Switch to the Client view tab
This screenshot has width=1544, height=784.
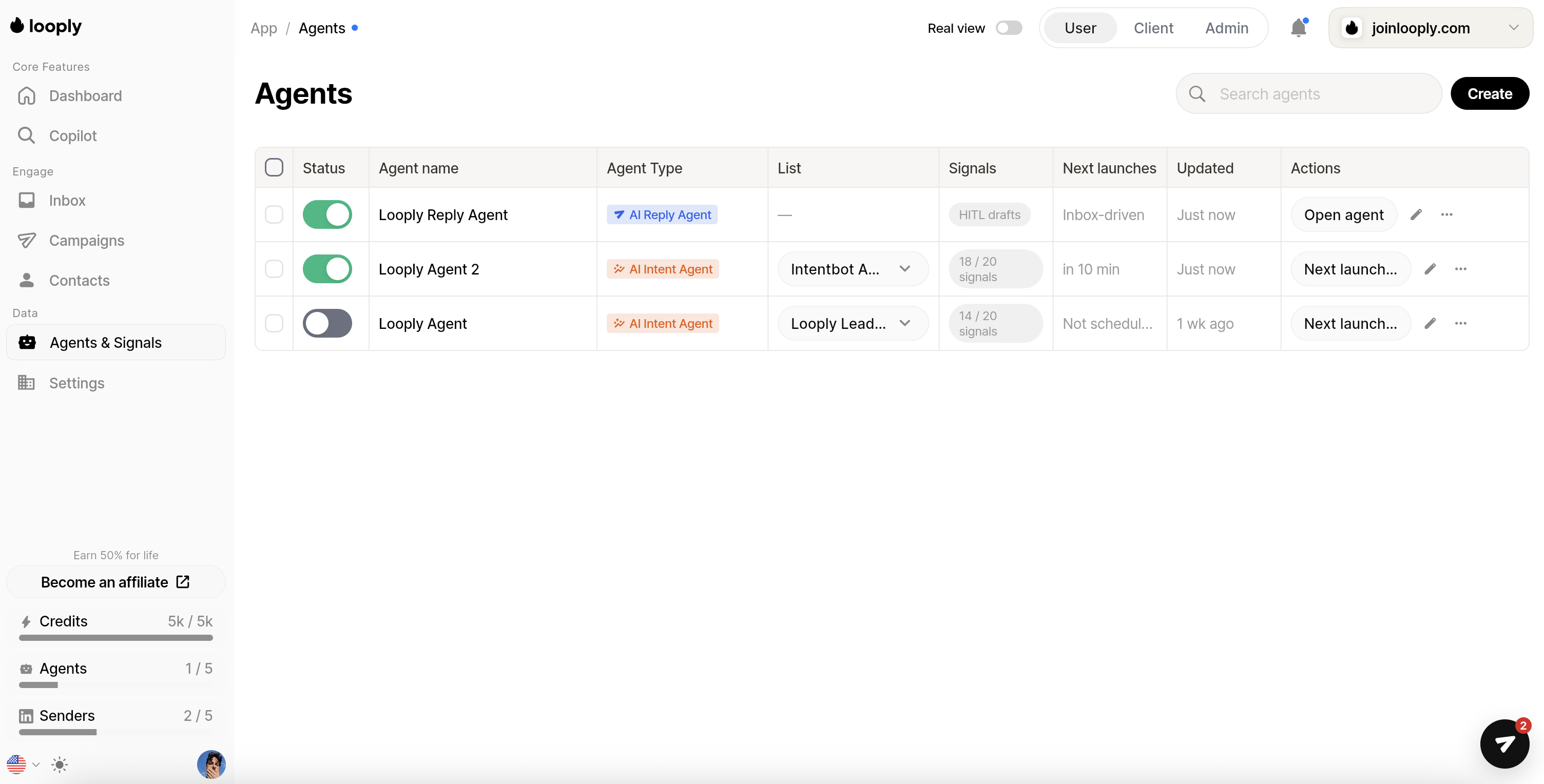click(1153, 28)
